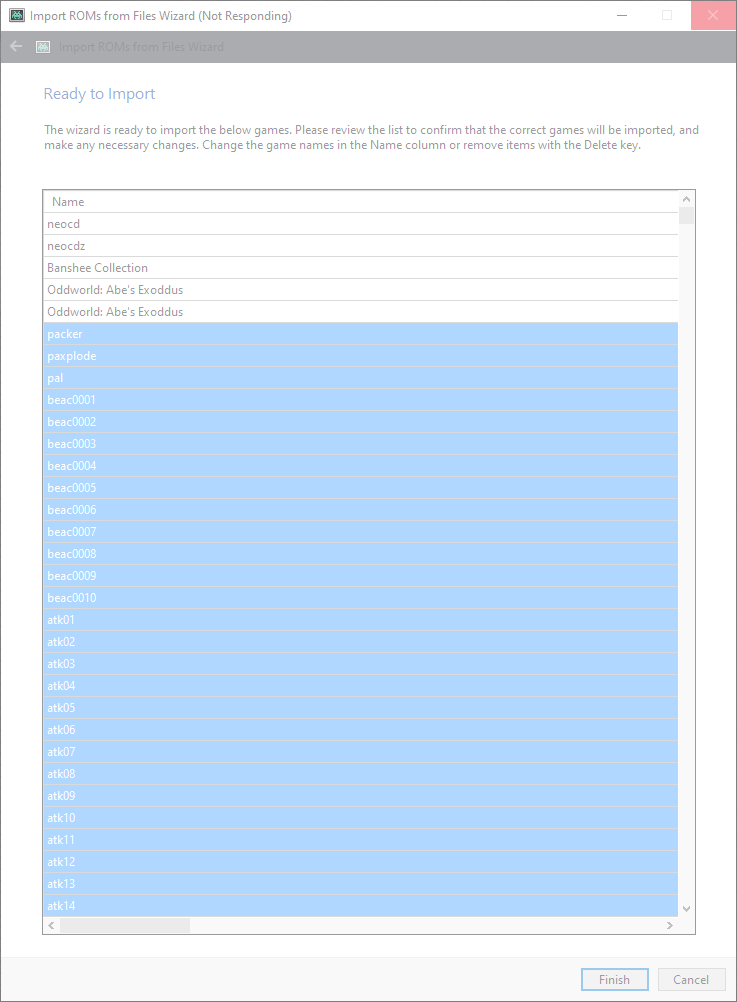This screenshot has width=737, height=1002.
Task: Select the beac0004 row
Action: click(x=361, y=466)
